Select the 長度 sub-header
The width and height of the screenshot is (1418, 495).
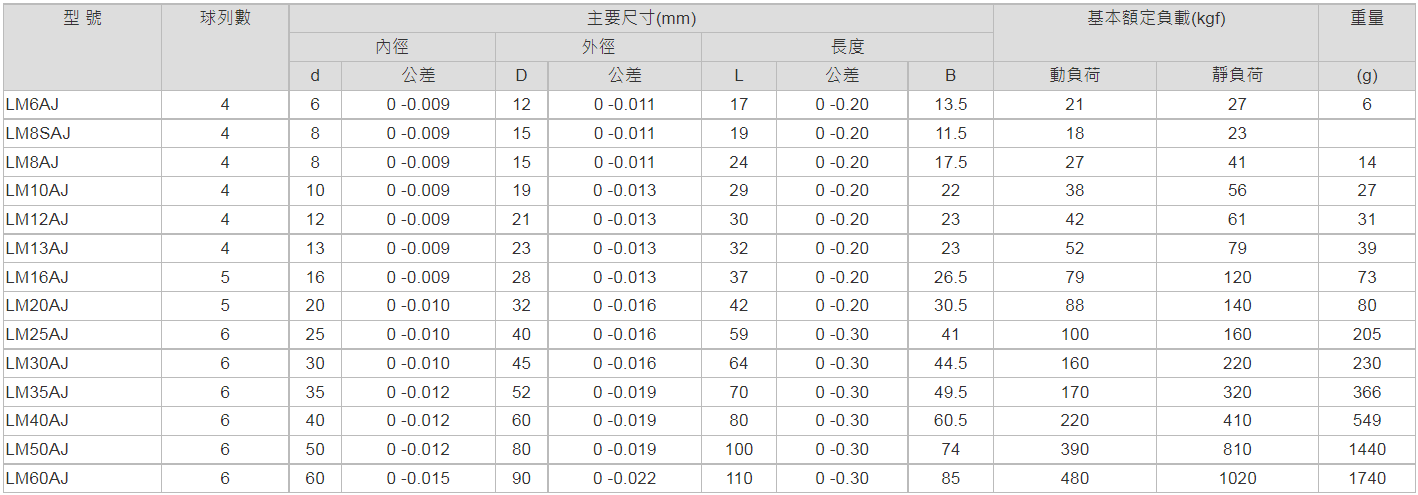tap(847, 47)
